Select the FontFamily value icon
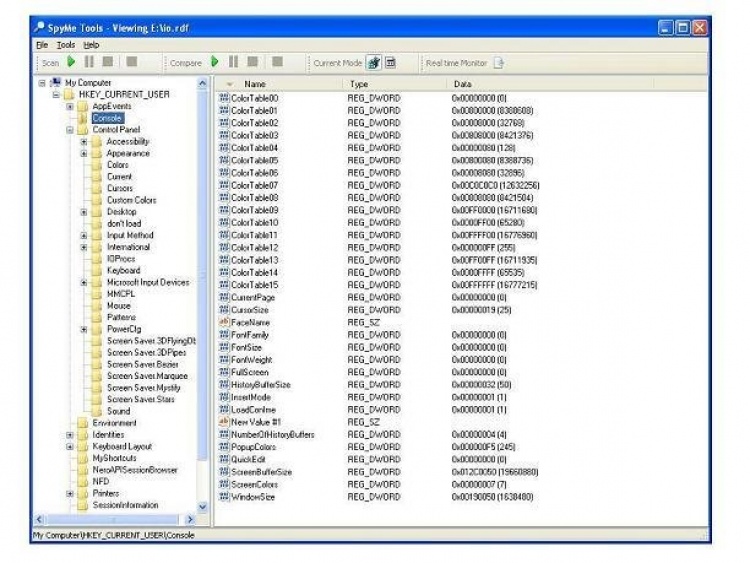Viewport: 750px width, 563px height. [x=224, y=335]
